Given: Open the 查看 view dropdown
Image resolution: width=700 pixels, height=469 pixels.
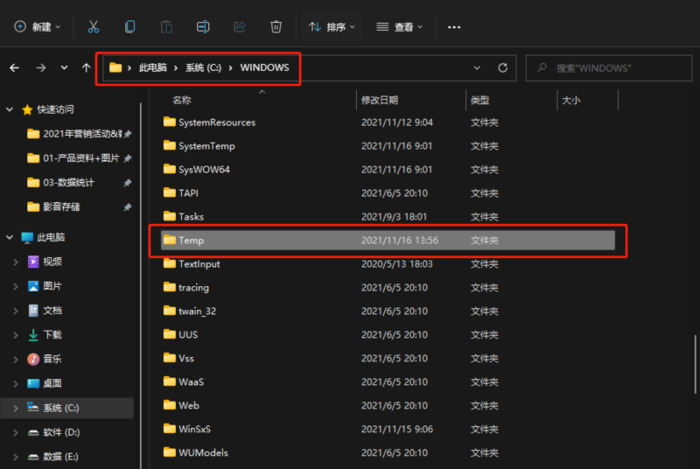Looking at the screenshot, I should pos(400,27).
